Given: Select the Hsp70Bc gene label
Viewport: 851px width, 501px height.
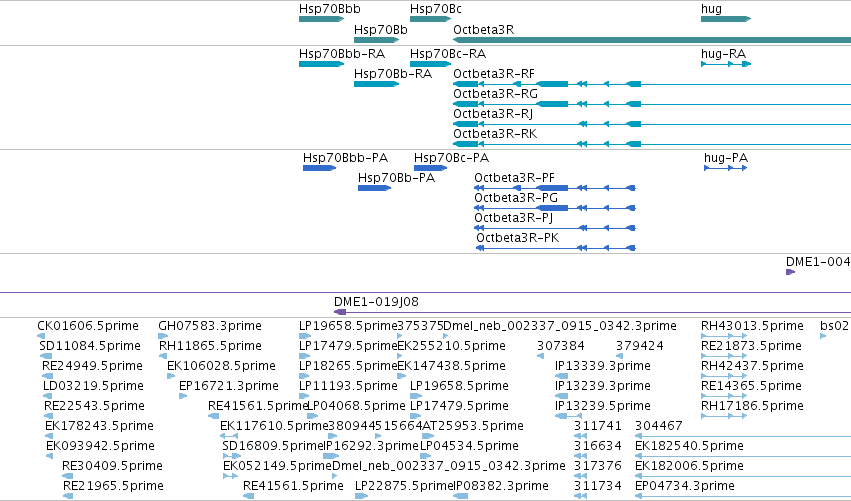Looking at the screenshot, I should (436, 9).
